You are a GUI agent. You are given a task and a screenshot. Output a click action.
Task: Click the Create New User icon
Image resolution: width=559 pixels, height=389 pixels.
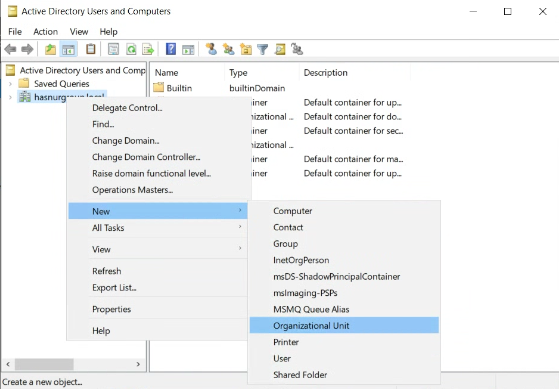point(211,49)
